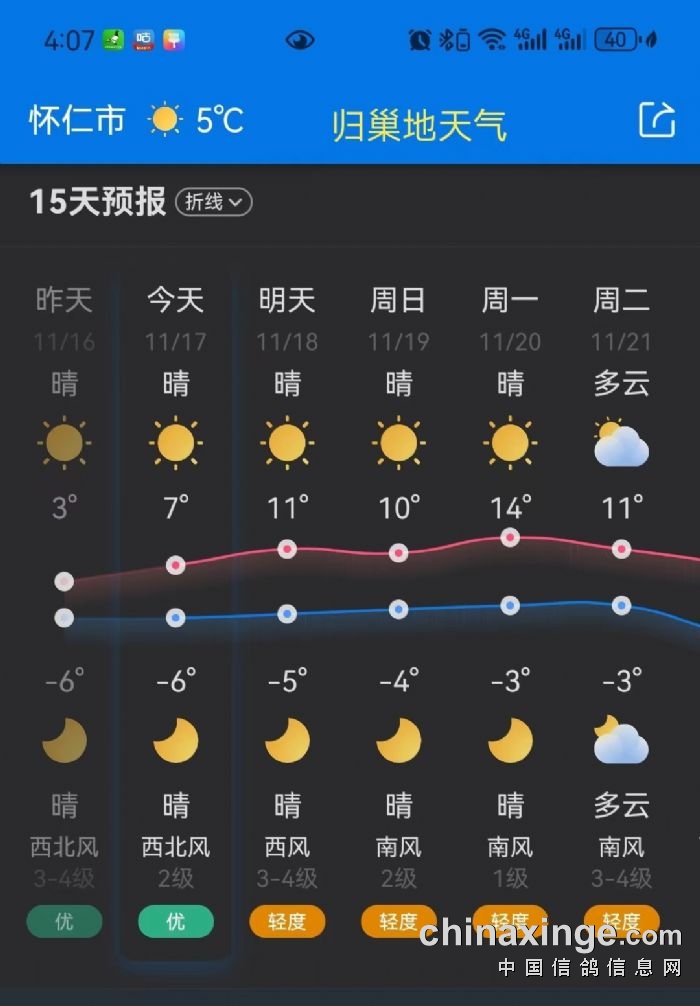700x1006 pixels.
Task: Tap today's daytime sunny icon
Action: pos(176,441)
